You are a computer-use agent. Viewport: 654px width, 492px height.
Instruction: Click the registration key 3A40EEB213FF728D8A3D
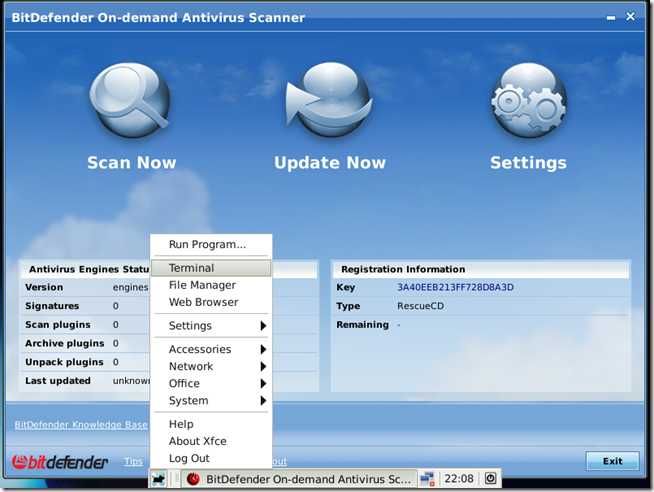pyautogui.click(x=455, y=287)
